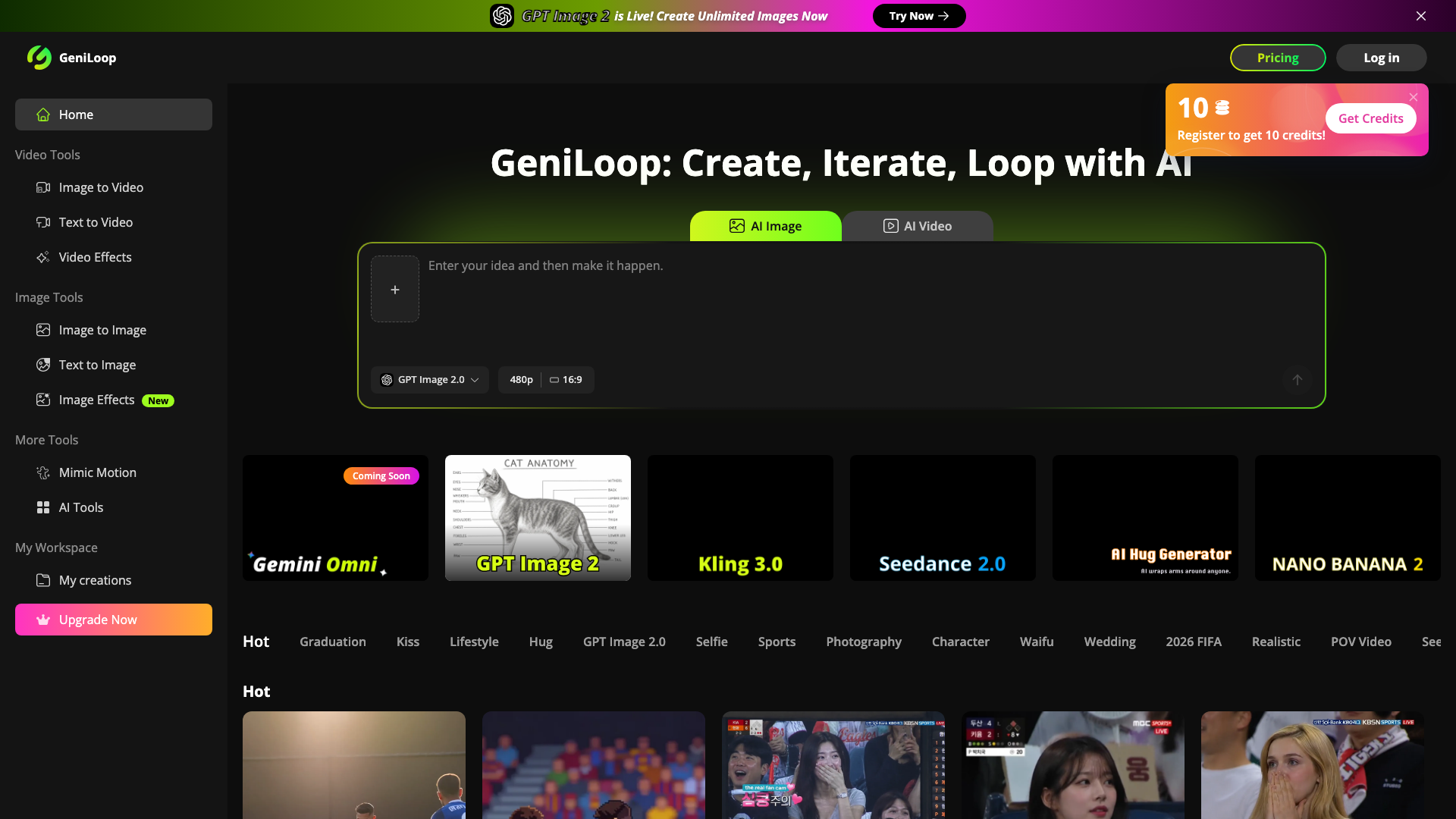This screenshot has width=1456, height=819.
Task: Click the Pricing button
Action: click(x=1278, y=58)
